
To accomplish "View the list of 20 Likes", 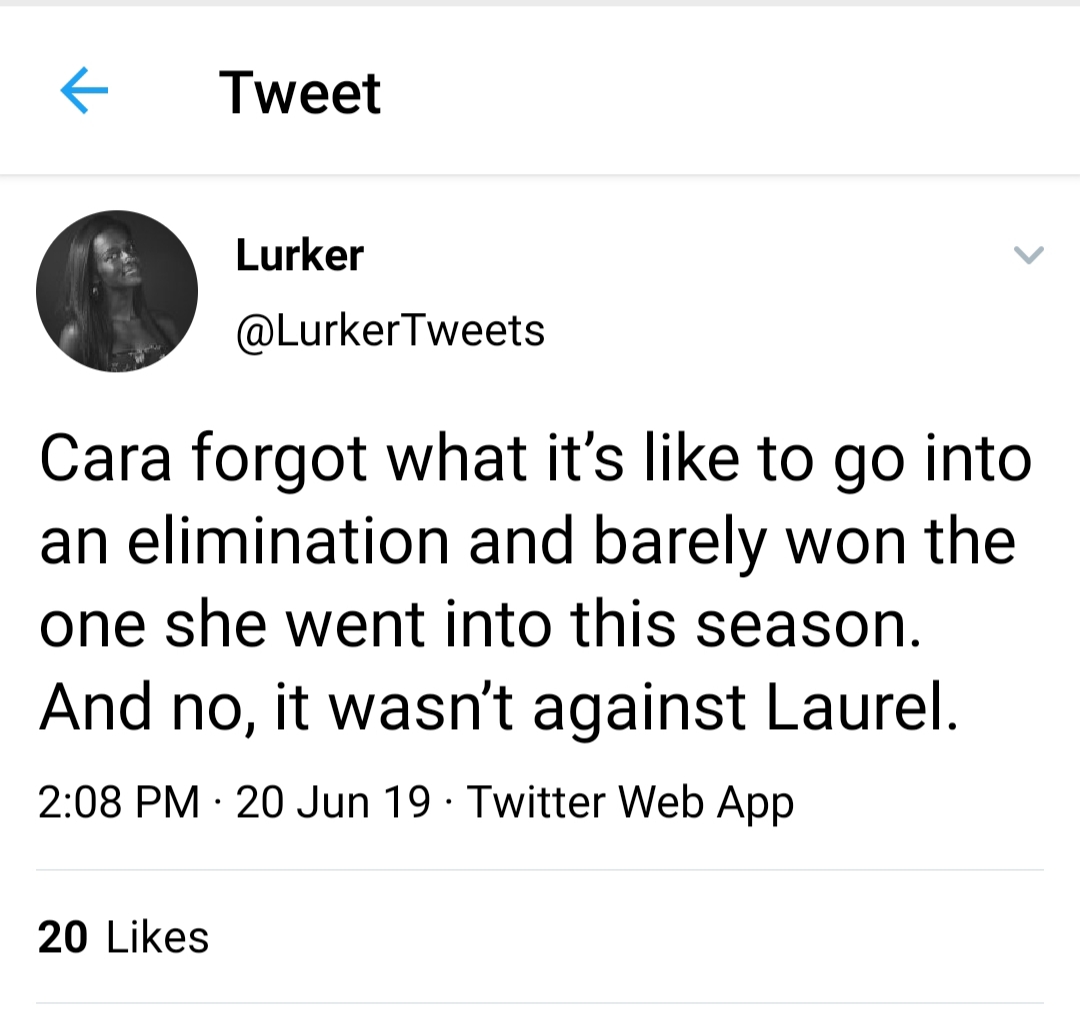I will 123,937.
